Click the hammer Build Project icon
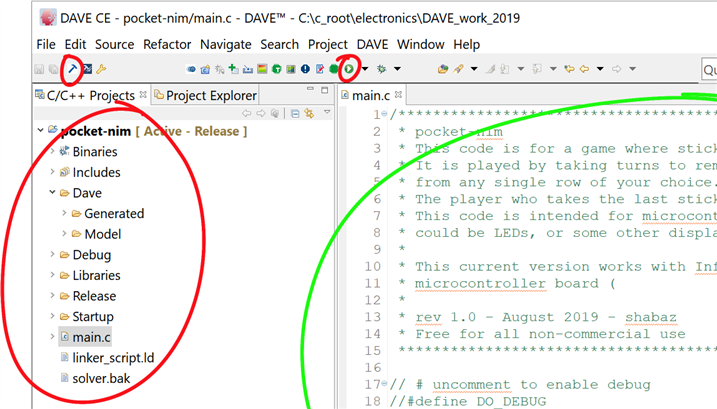 coord(72,69)
